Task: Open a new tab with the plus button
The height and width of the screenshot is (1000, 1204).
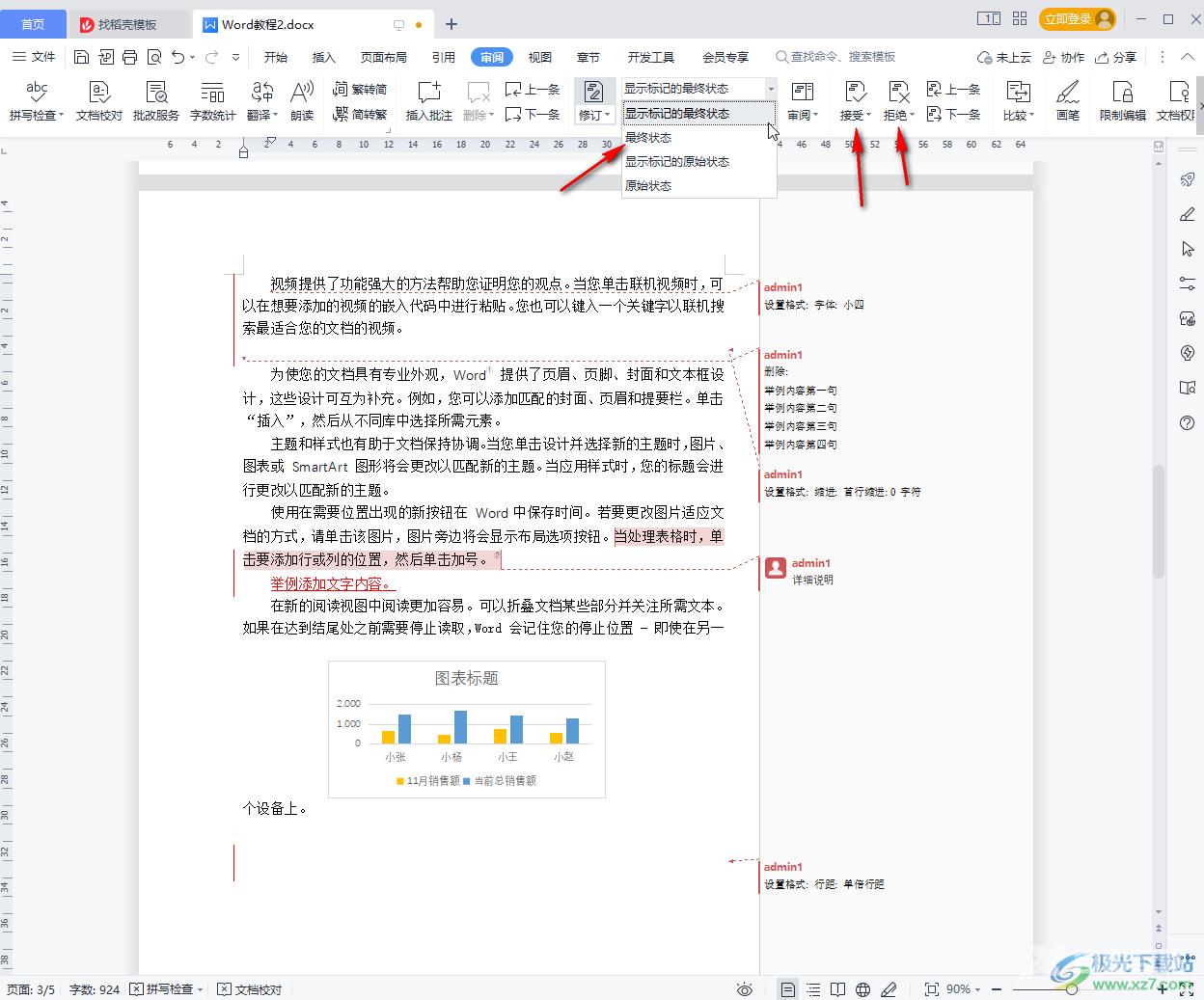Action: click(451, 24)
